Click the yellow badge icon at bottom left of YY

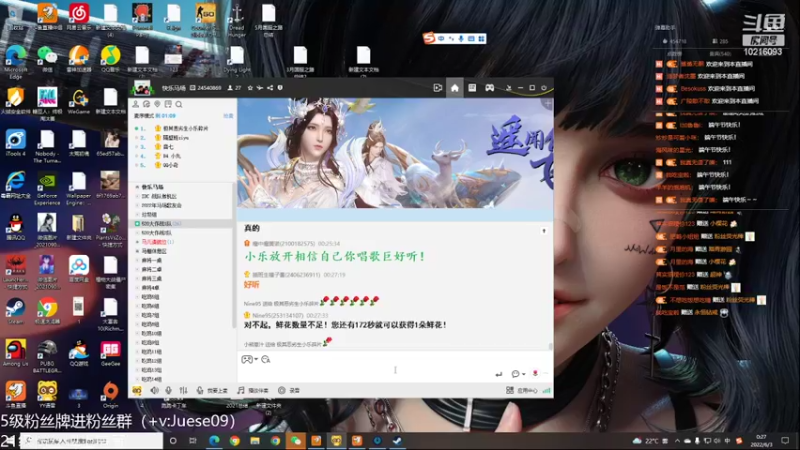coord(137,390)
